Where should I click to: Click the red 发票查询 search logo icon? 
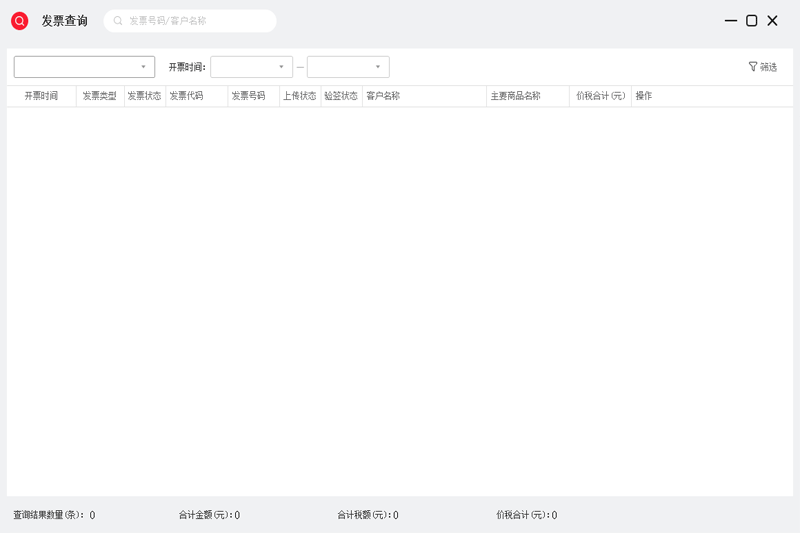(x=19, y=21)
